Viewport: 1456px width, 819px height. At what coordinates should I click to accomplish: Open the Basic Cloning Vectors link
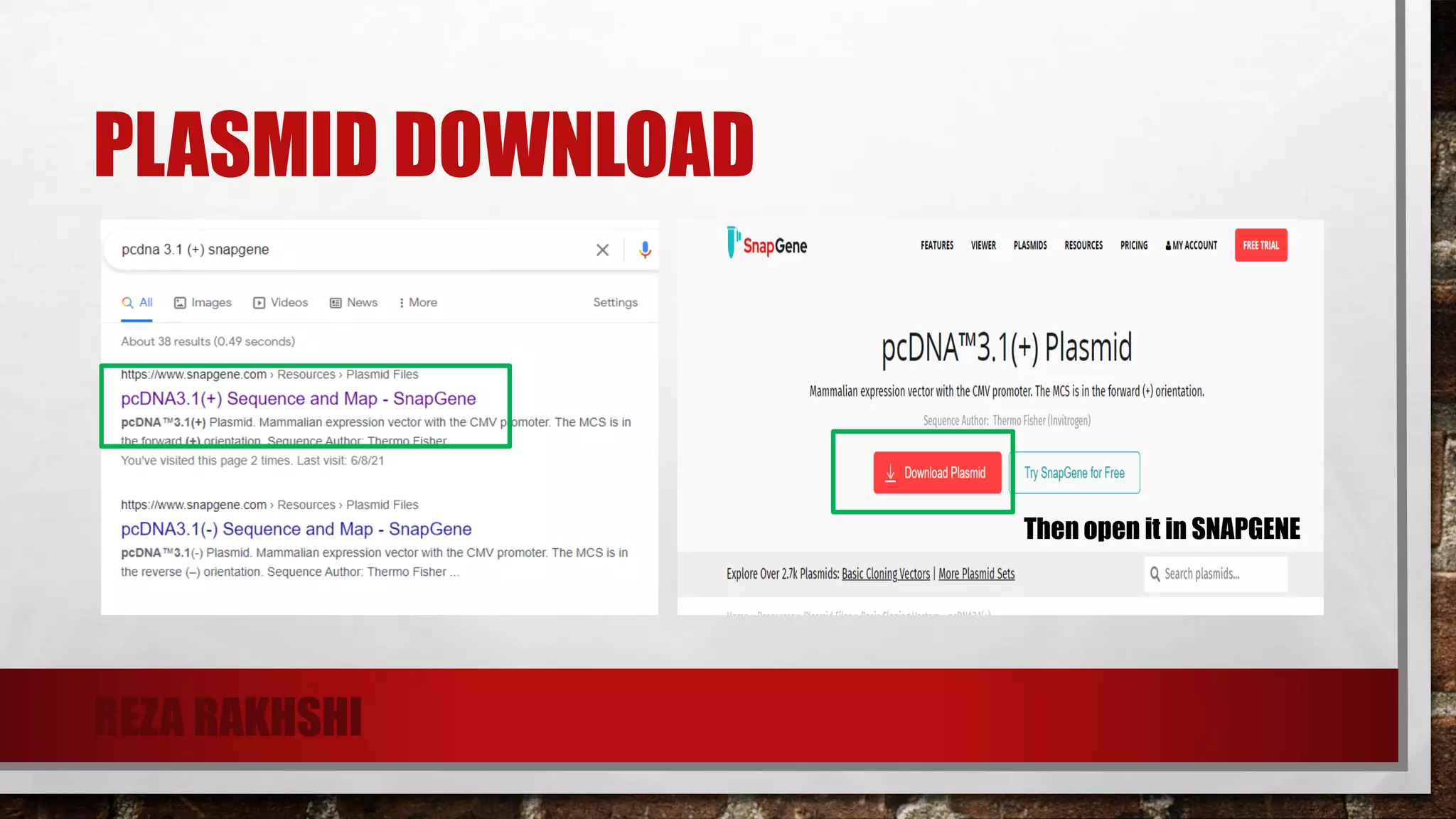pyautogui.click(x=885, y=574)
